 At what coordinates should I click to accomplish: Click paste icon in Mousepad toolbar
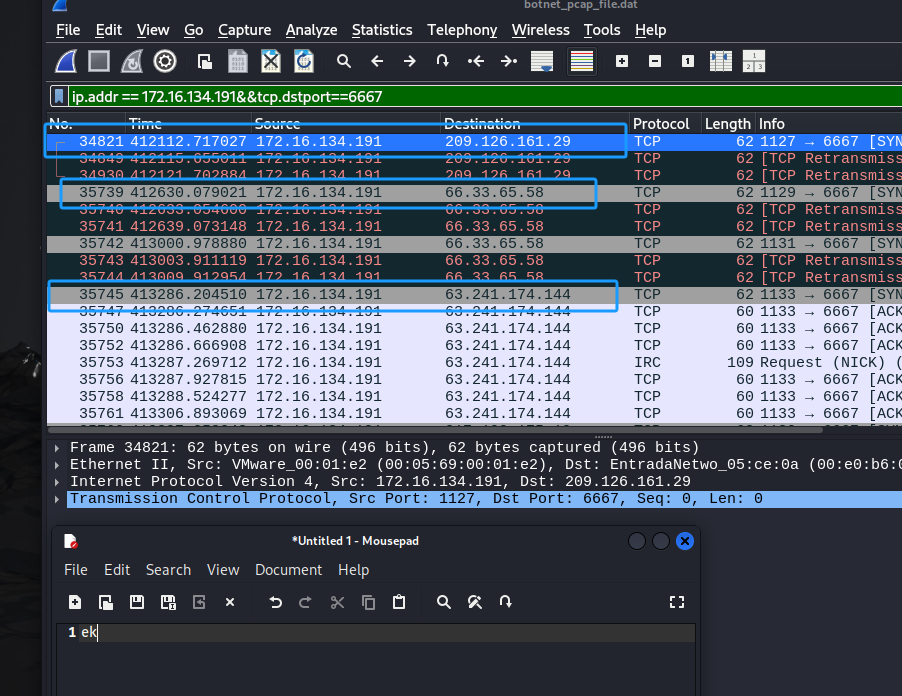tap(399, 602)
